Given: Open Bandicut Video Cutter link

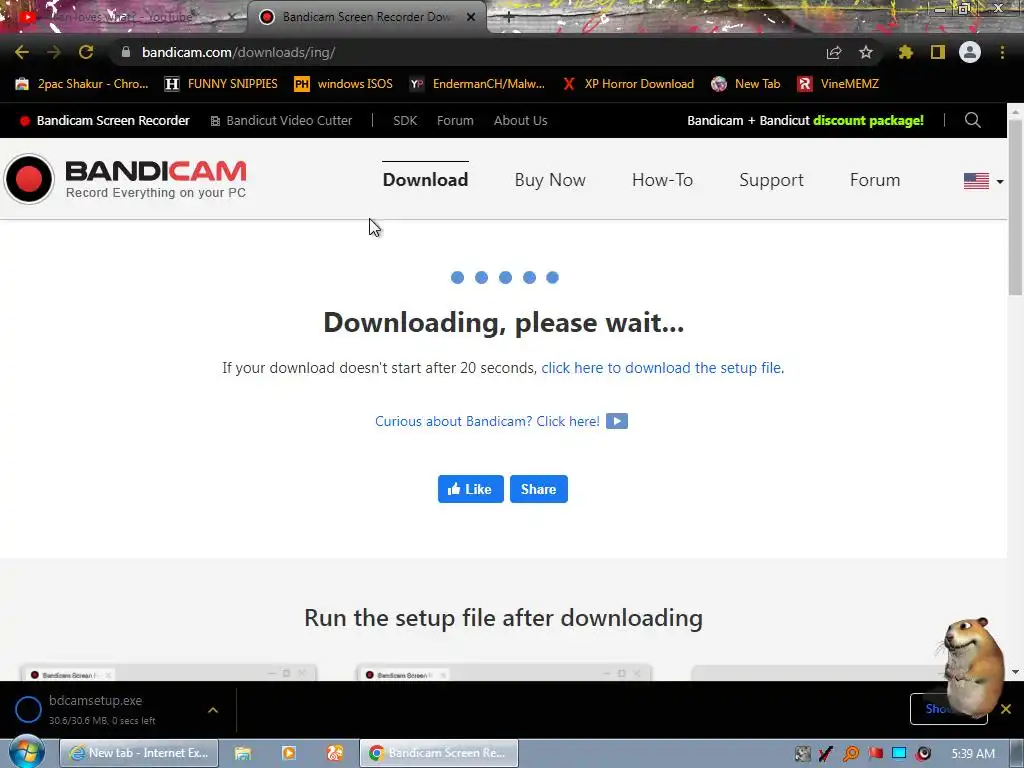Looking at the screenshot, I should (281, 121).
